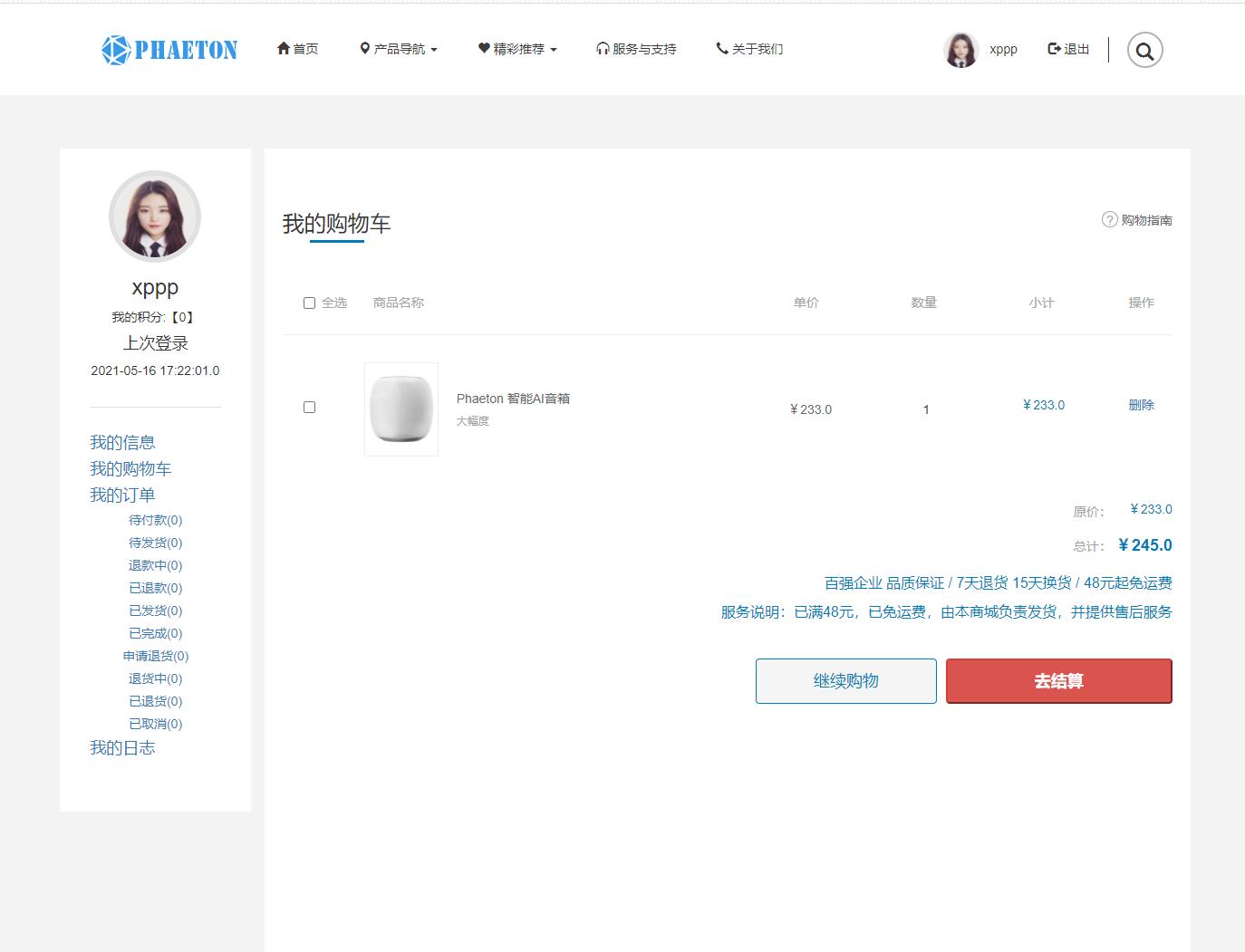Expand the 精彩推荐 dropdown menu
The image size is (1245, 952).
[517, 48]
